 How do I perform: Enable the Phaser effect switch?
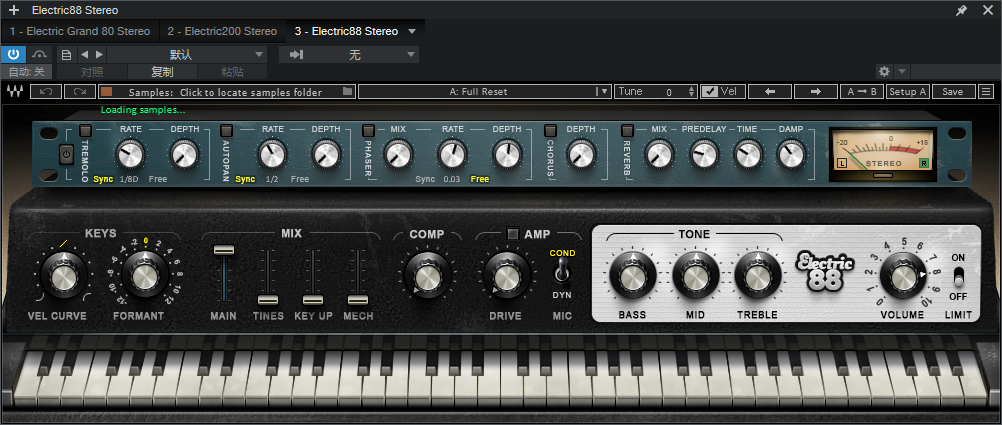tap(368, 130)
